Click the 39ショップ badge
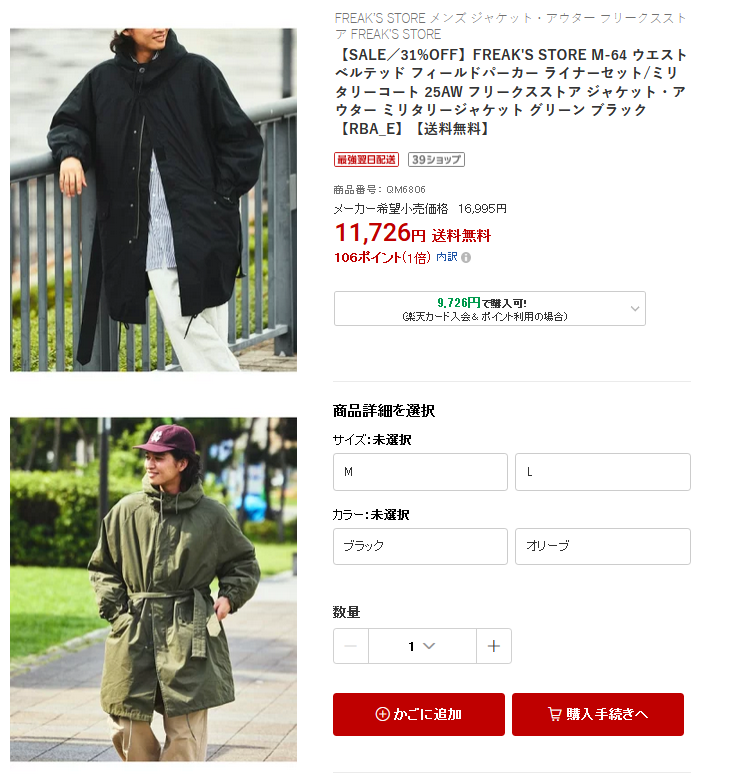Screen dimensions: 737x778 (436, 160)
